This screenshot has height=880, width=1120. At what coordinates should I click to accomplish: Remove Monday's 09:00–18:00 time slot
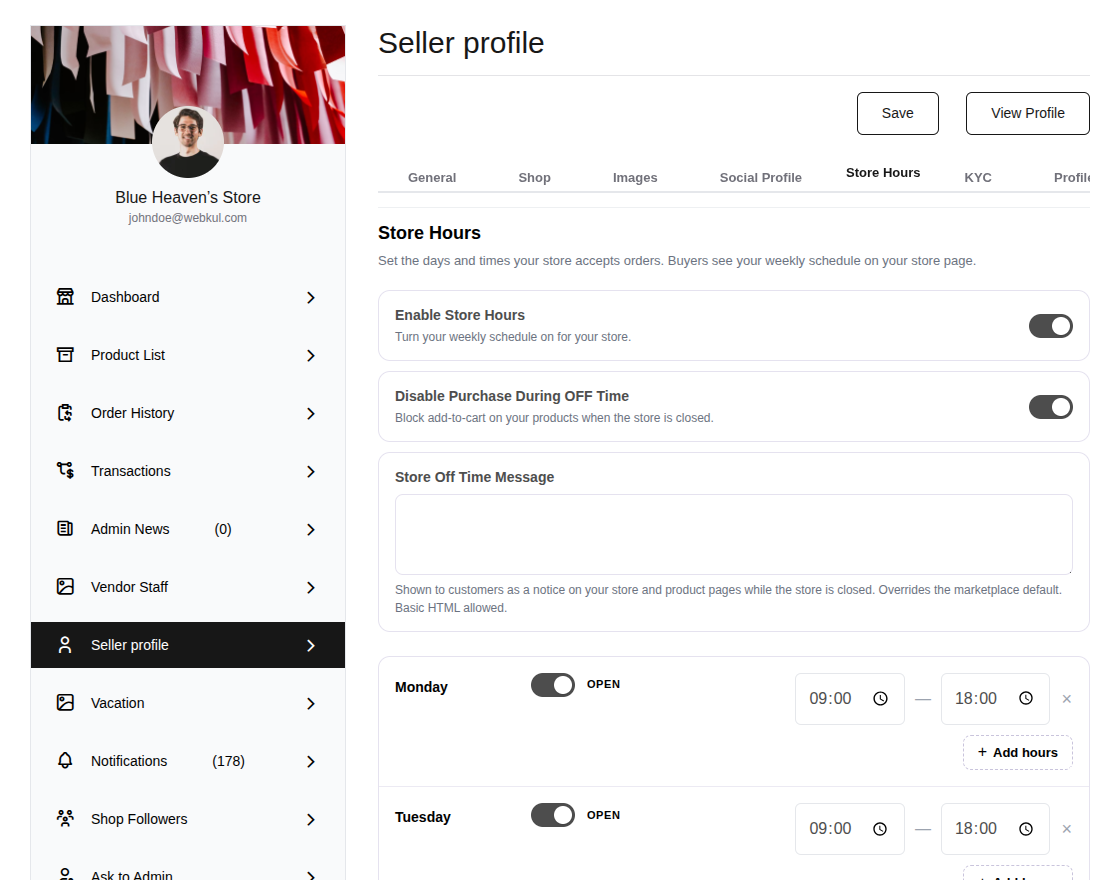click(x=1066, y=699)
